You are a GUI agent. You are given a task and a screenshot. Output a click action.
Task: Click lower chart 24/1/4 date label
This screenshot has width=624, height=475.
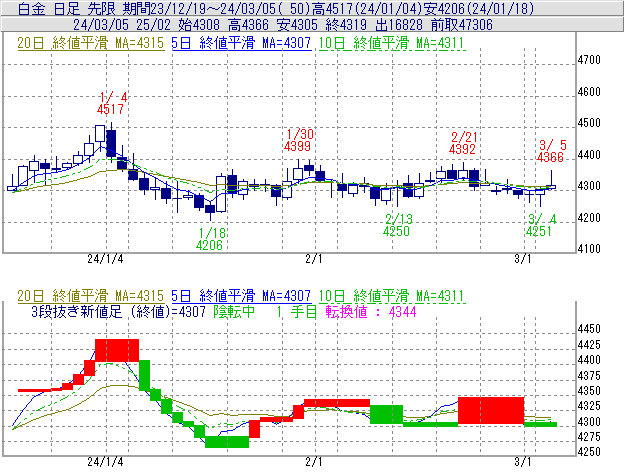click(x=105, y=462)
